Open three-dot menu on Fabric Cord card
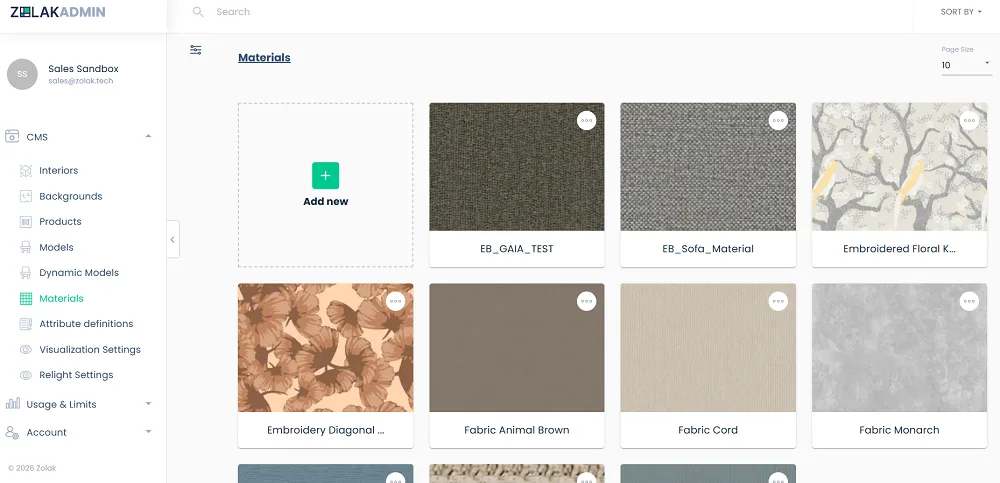This screenshot has width=1000, height=483. click(x=778, y=301)
